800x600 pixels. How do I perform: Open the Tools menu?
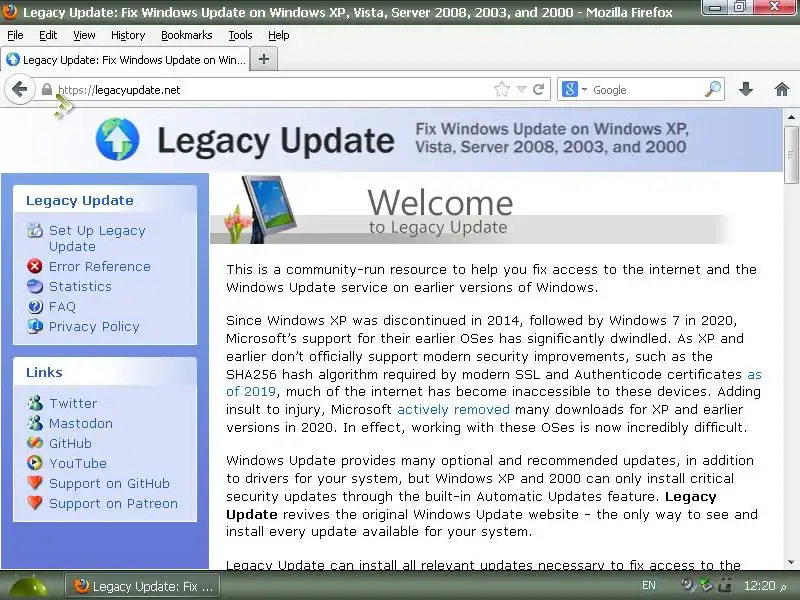[240, 35]
